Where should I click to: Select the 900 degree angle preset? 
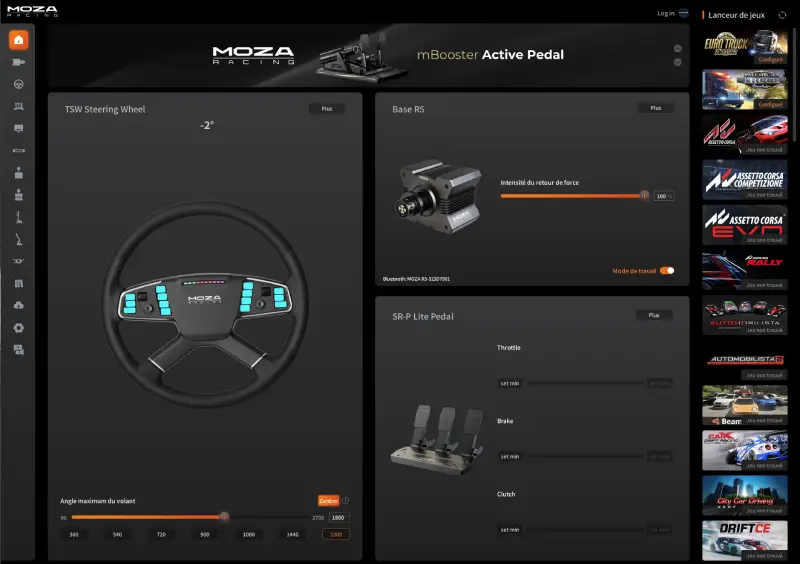pyautogui.click(x=205, y=534)
